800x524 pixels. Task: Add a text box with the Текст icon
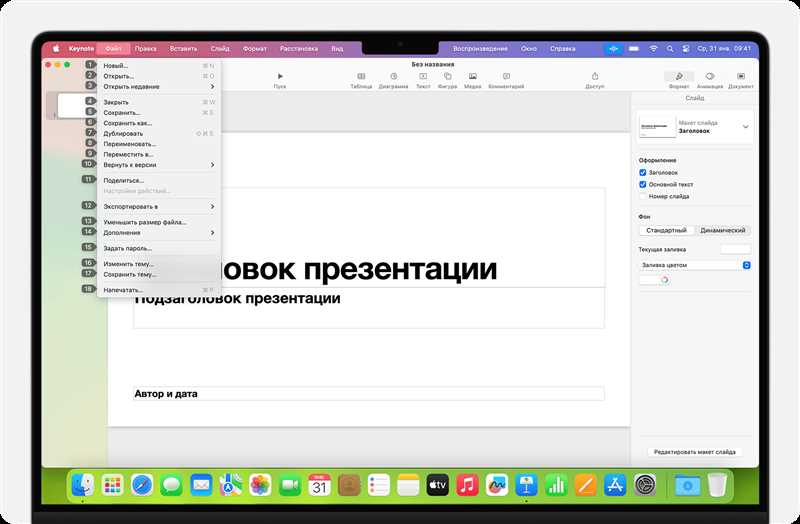point(423,77)
